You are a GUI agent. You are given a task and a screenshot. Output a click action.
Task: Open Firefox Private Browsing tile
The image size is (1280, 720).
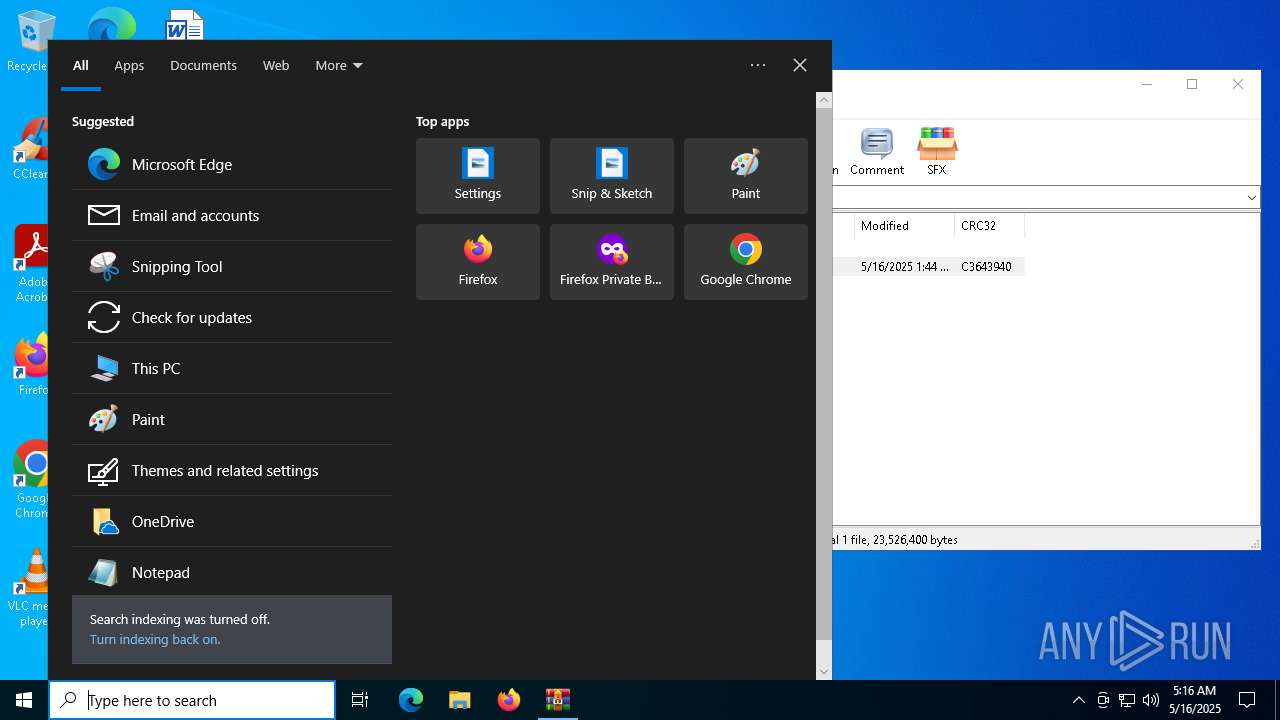(x=612, y=262)
